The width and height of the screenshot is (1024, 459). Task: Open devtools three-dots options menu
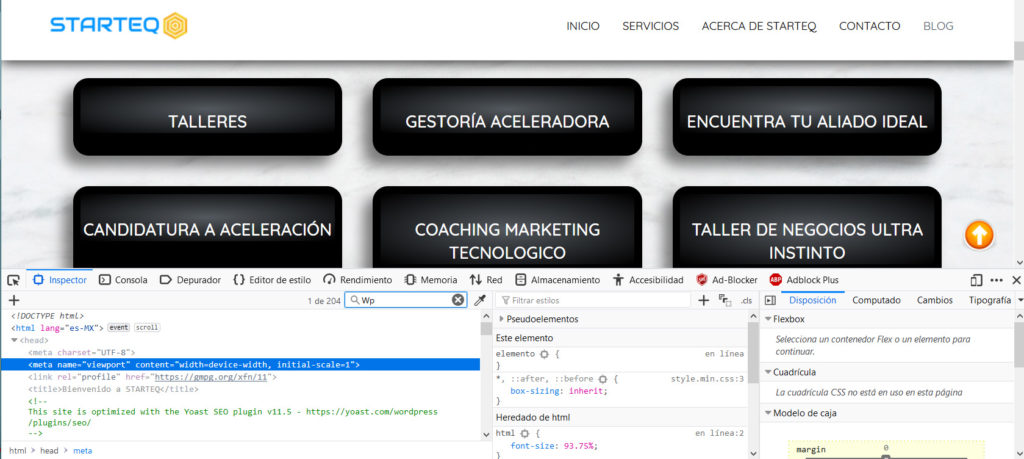tap(996, 280)
